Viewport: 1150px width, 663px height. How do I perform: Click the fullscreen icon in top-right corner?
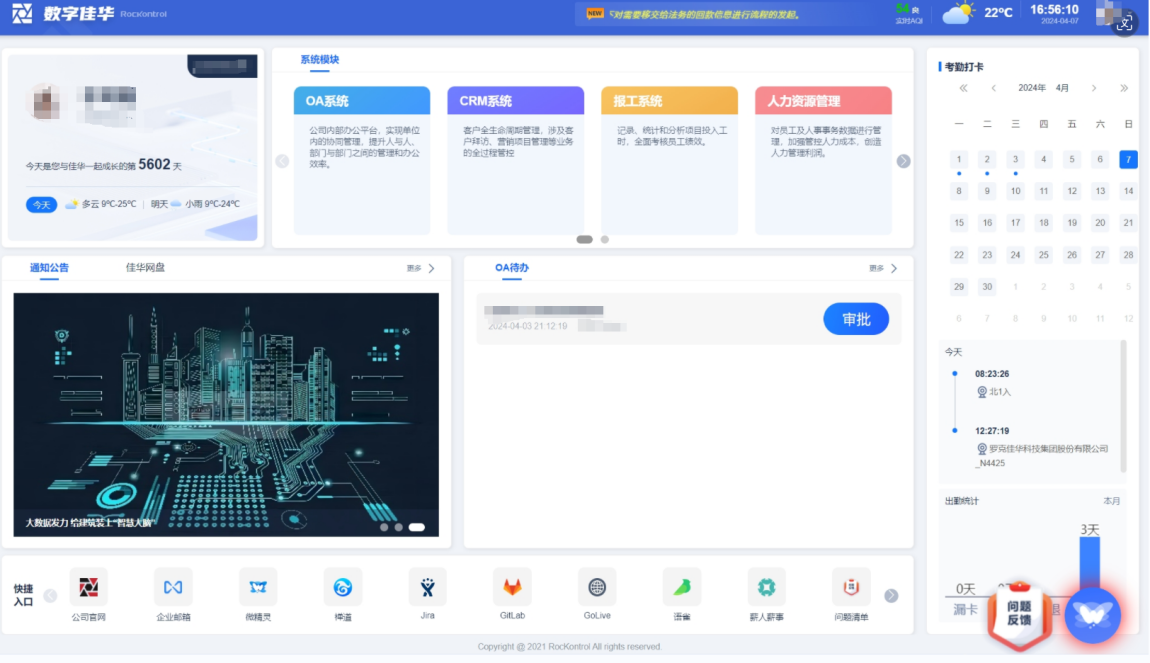[x=1124, y=24]
